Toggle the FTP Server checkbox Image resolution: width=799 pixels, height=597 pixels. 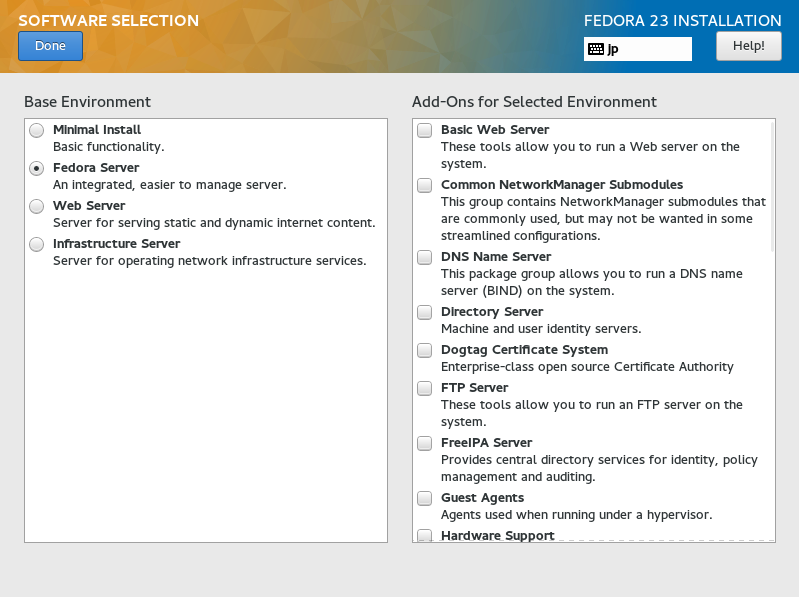[424, 389]
